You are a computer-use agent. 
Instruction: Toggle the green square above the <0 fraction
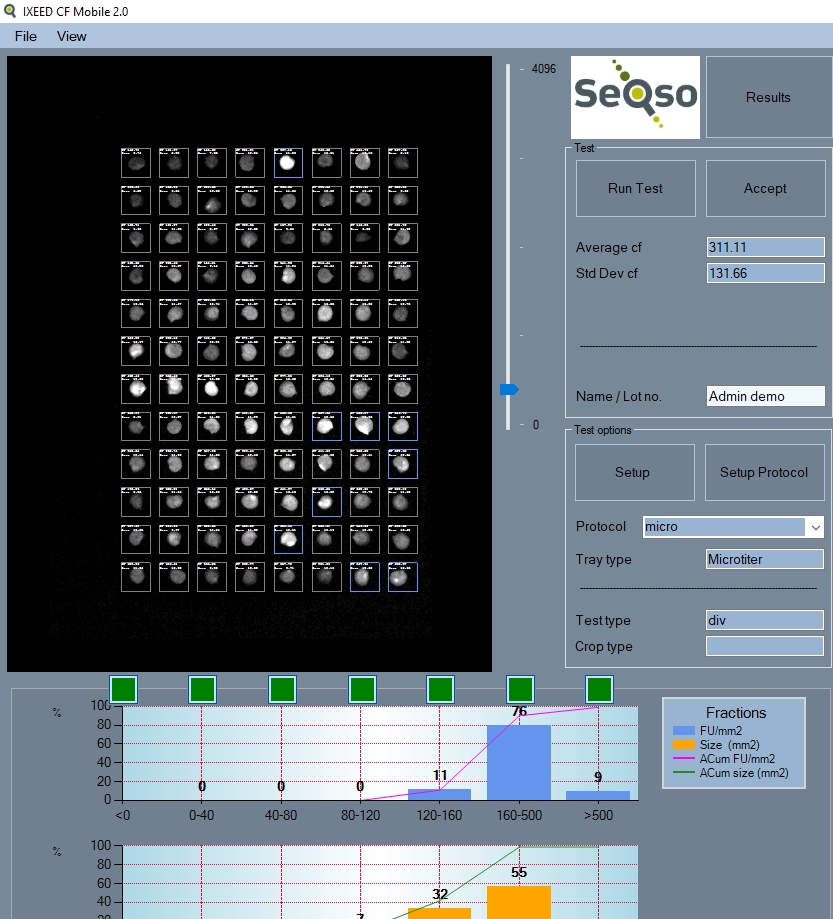[x=121, y=688]
